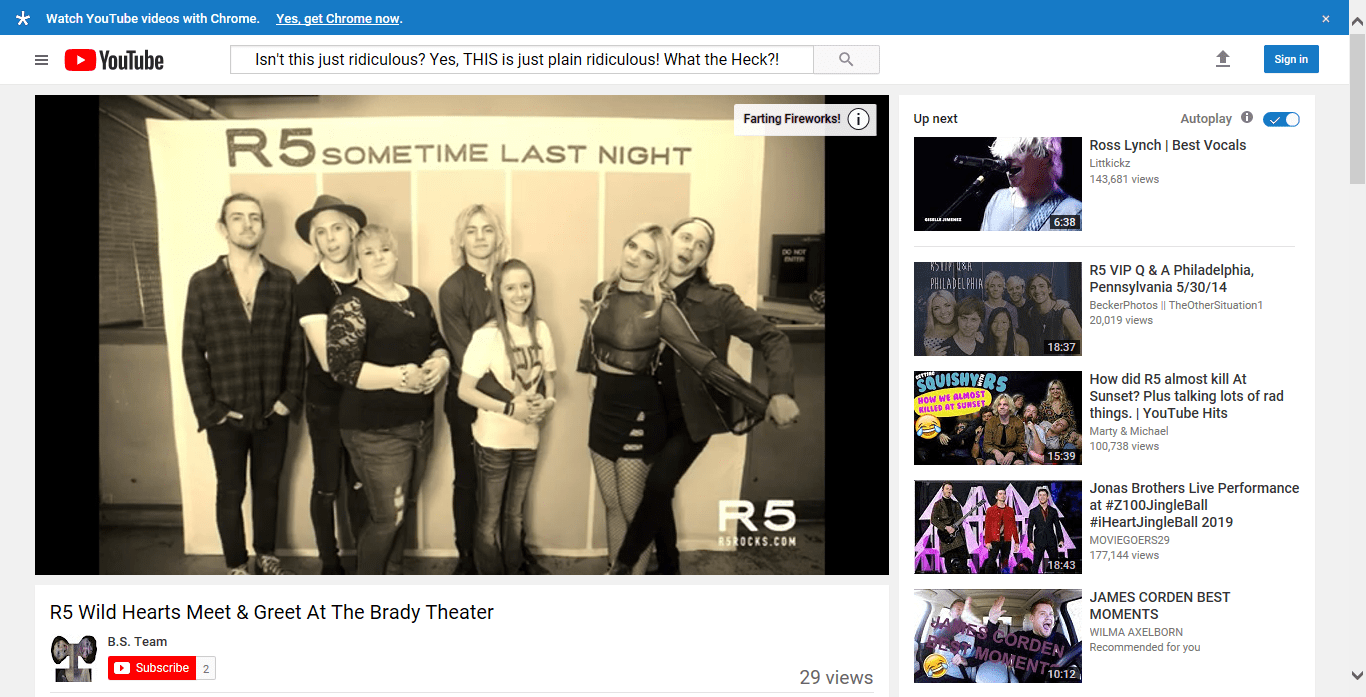Open the 'Yes, get Chrome now' link

coord(337,18)
